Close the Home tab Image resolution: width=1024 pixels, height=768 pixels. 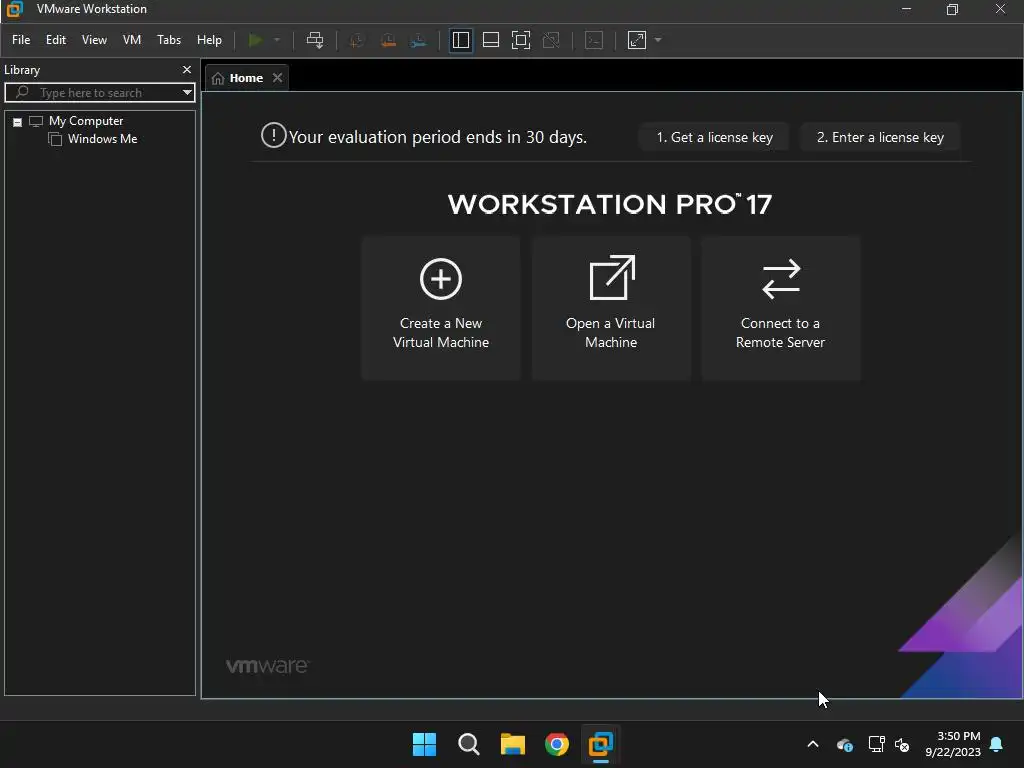(x=278, y=78)
